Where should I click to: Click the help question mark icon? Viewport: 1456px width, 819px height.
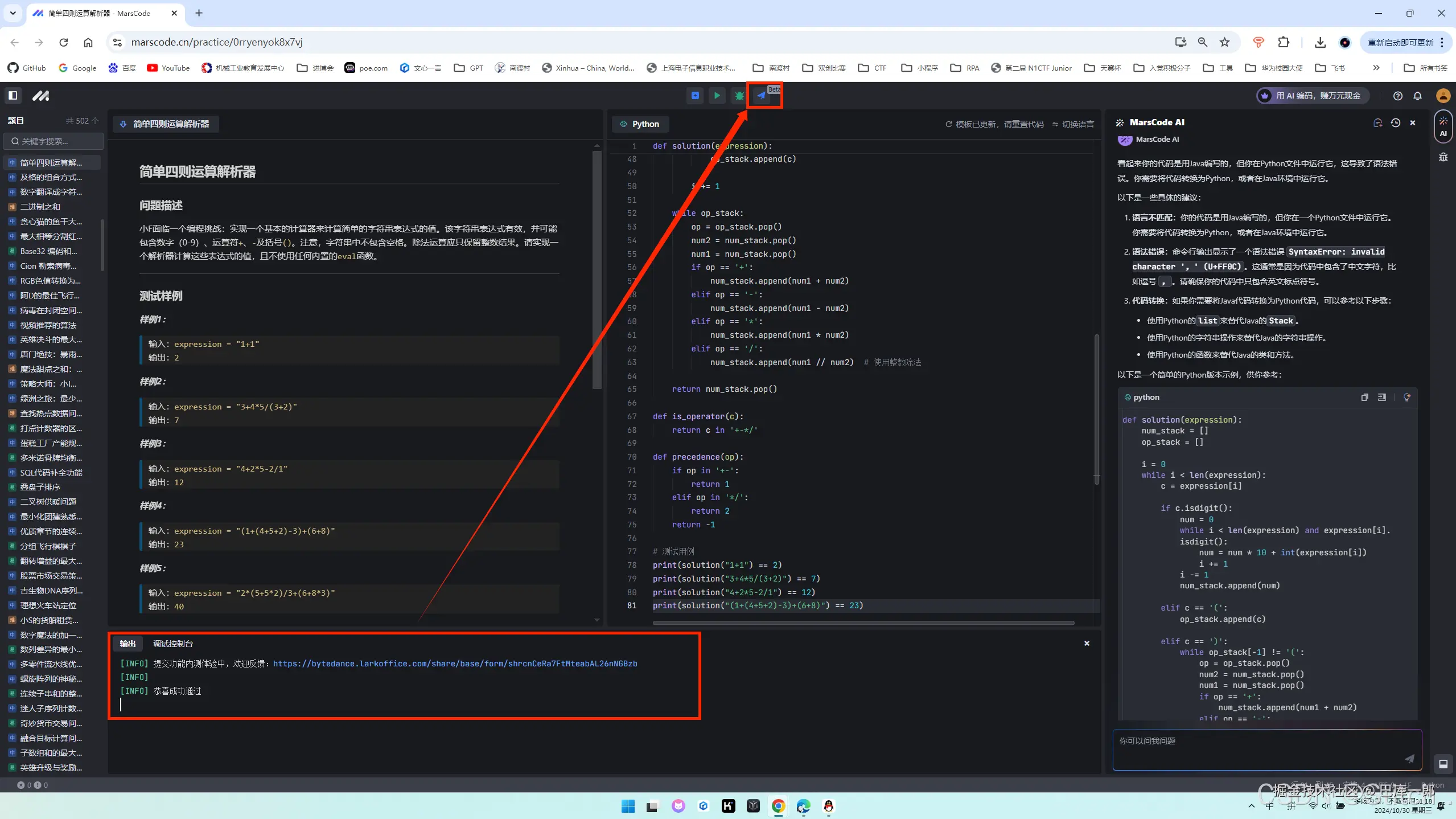(1397, 96)
